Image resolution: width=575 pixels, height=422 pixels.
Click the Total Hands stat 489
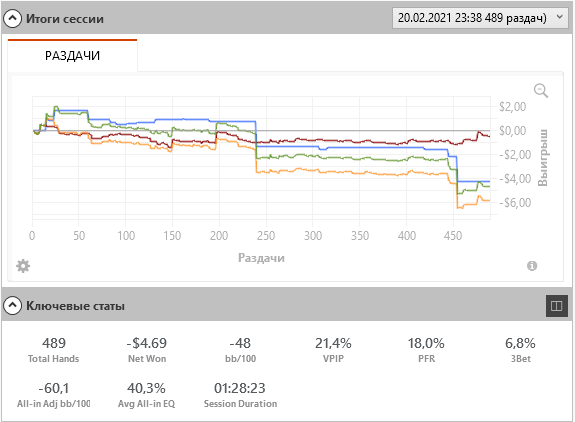coord(54,343)
